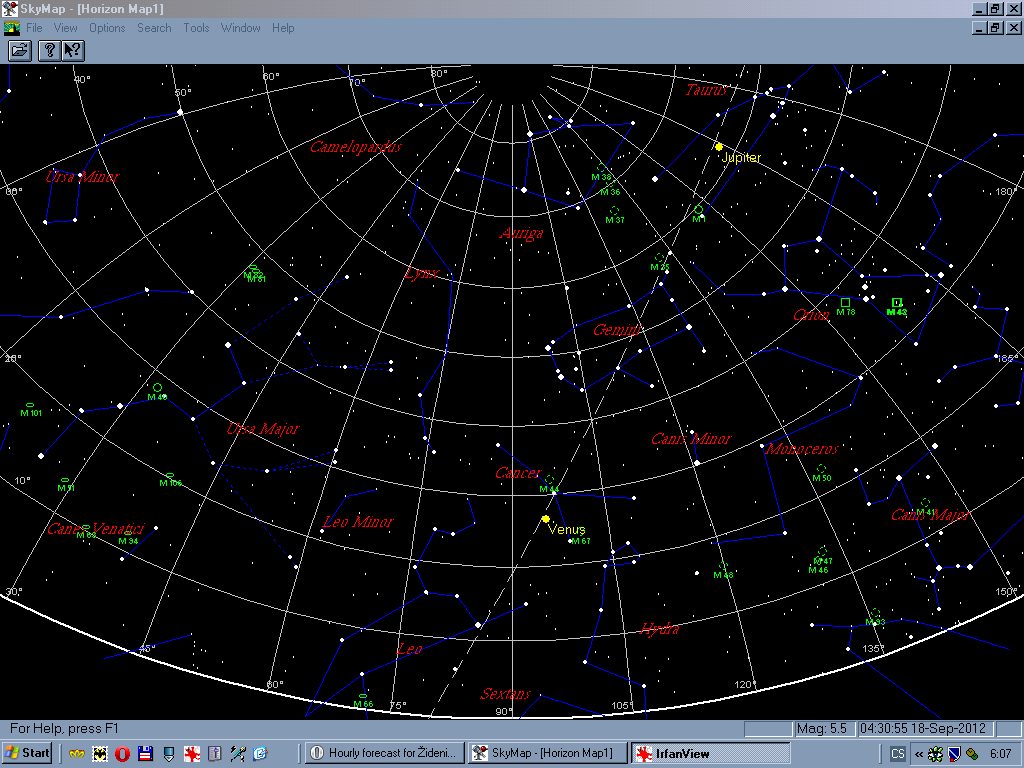This screenshot has width=1024, height=768.
Task: Launch the red splat IrfanView quick launch icon
Action: [191, 754]
